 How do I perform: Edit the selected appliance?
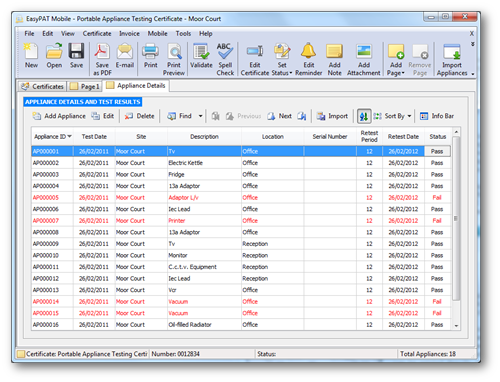(x=103, y=116)
